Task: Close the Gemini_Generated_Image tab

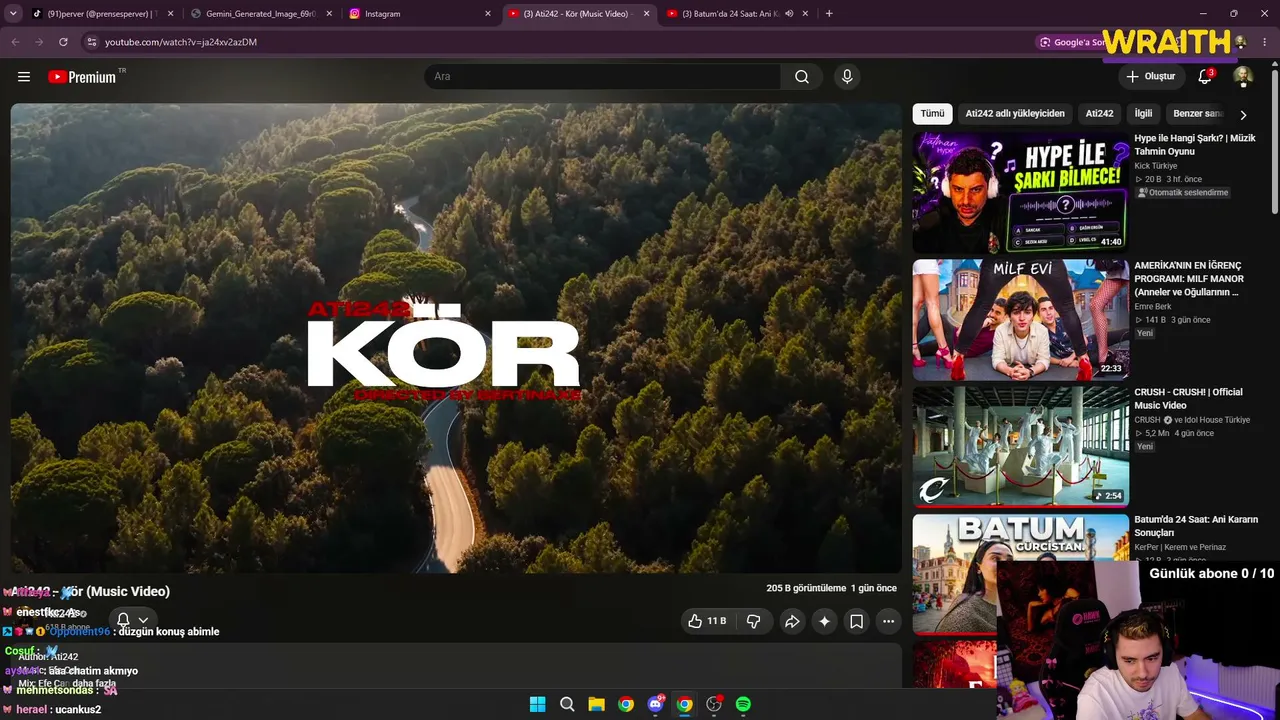Action: pos(329,14)
